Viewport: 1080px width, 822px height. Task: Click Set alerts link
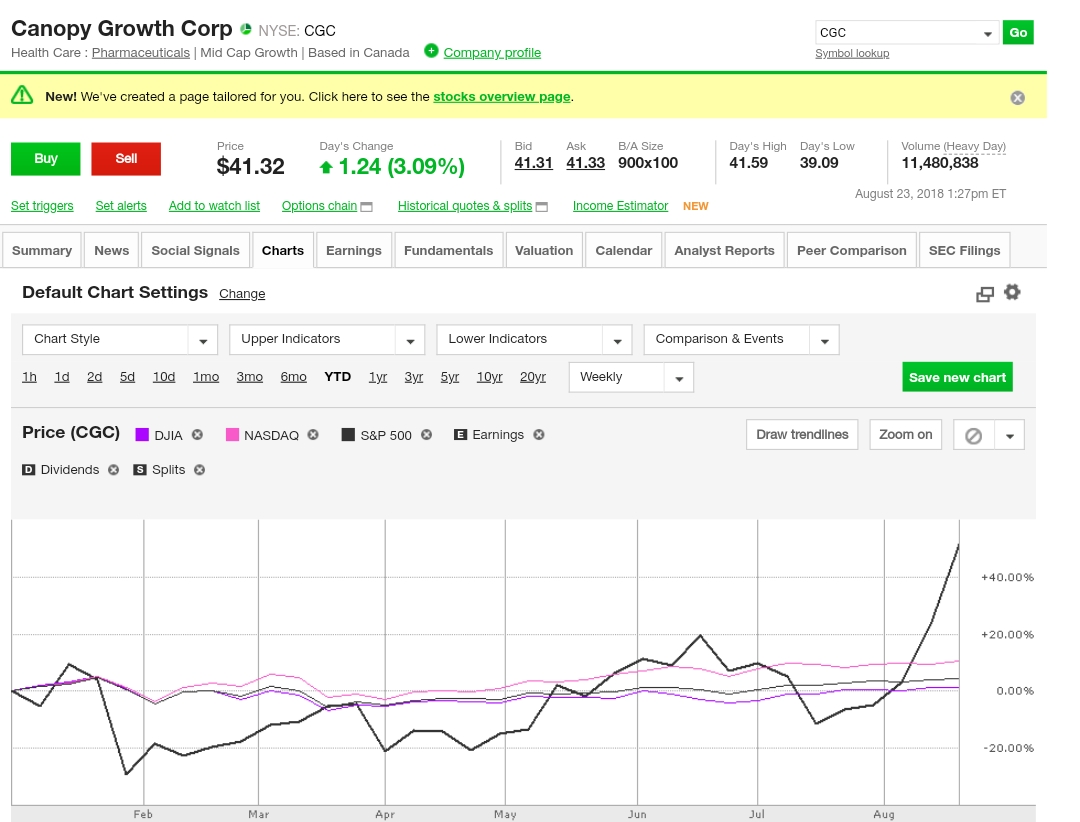tap(121, 206)
